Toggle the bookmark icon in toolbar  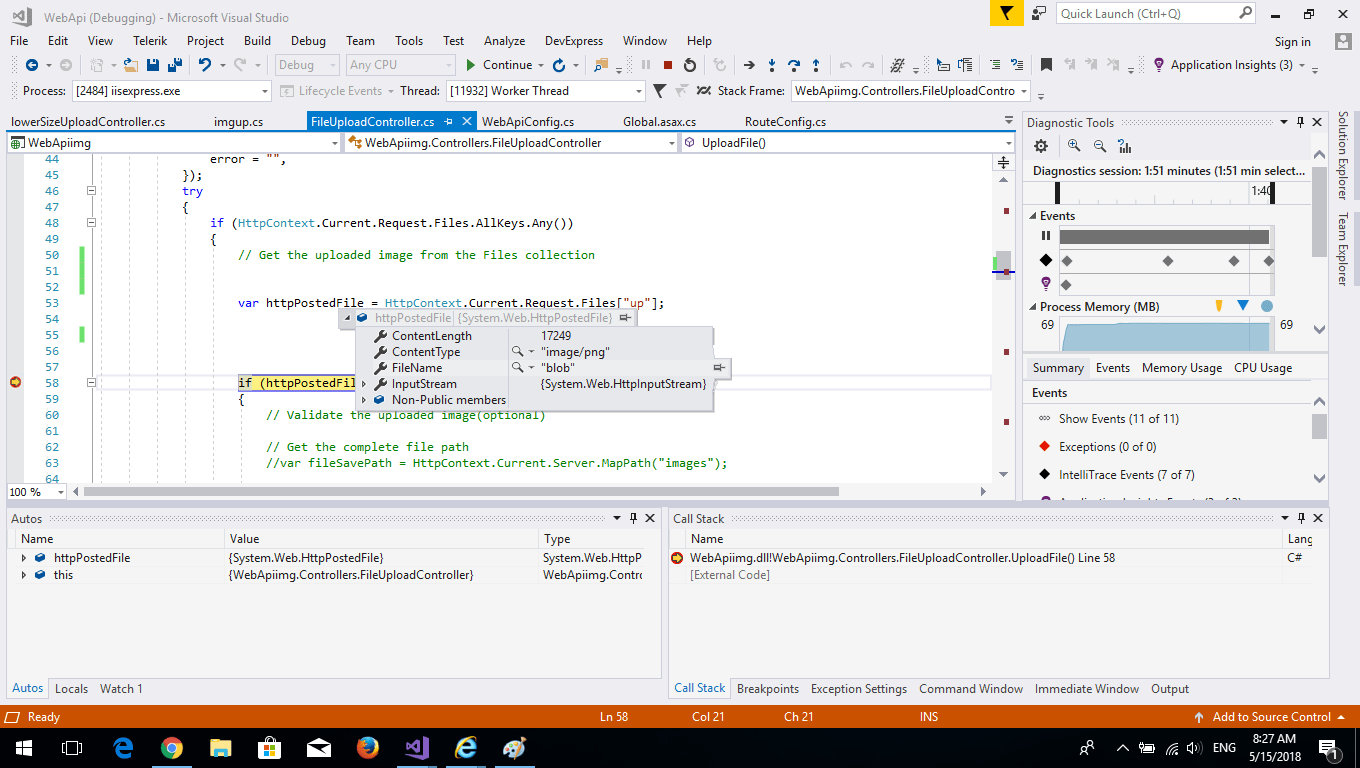coord(1046,65)
